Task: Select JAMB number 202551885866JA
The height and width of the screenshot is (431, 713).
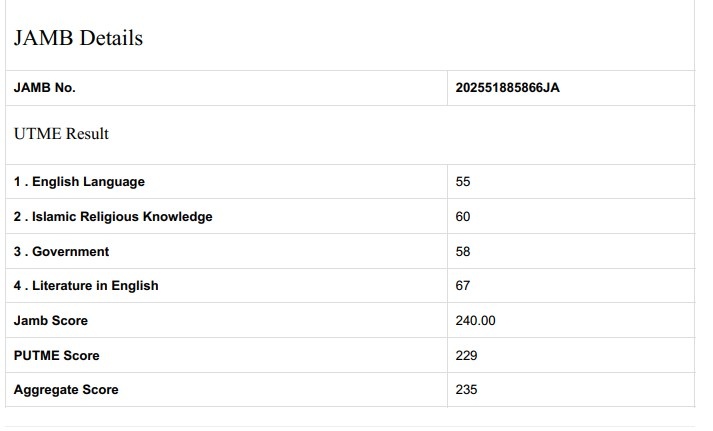Action: click(x=507, y=88)
